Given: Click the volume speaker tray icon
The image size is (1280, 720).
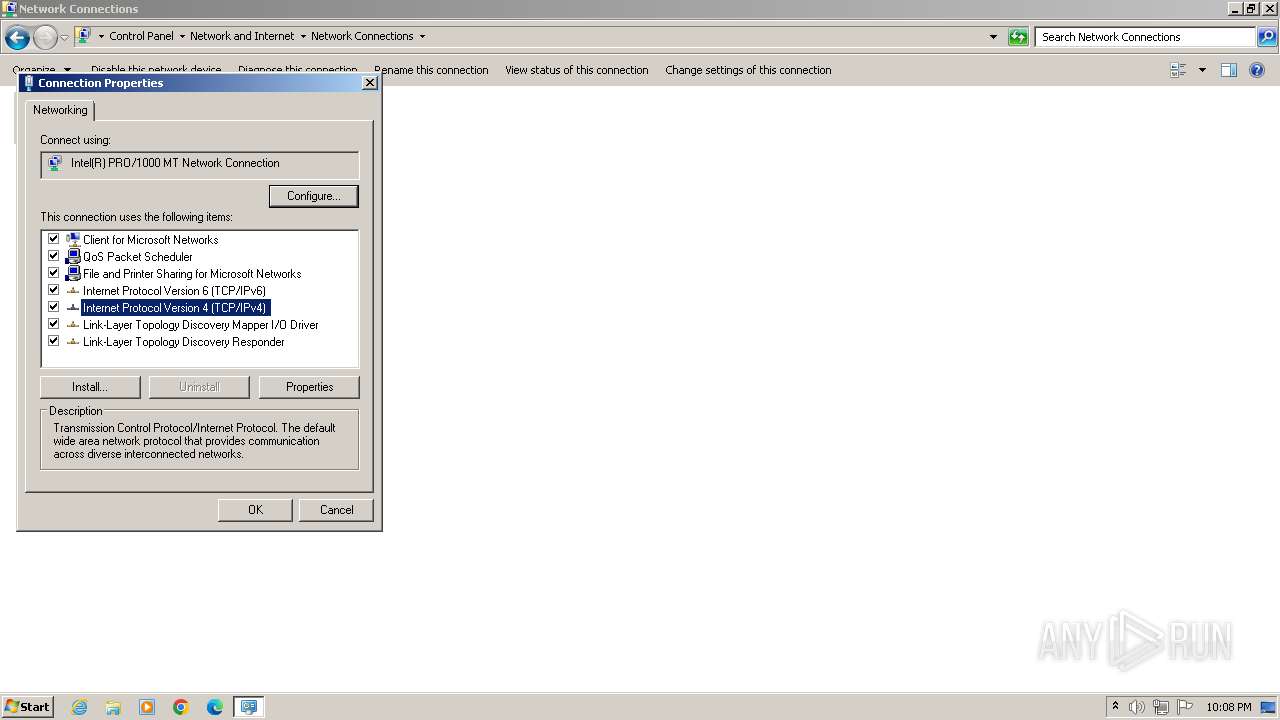Looking at the screenshot, I should [1137, 707].
